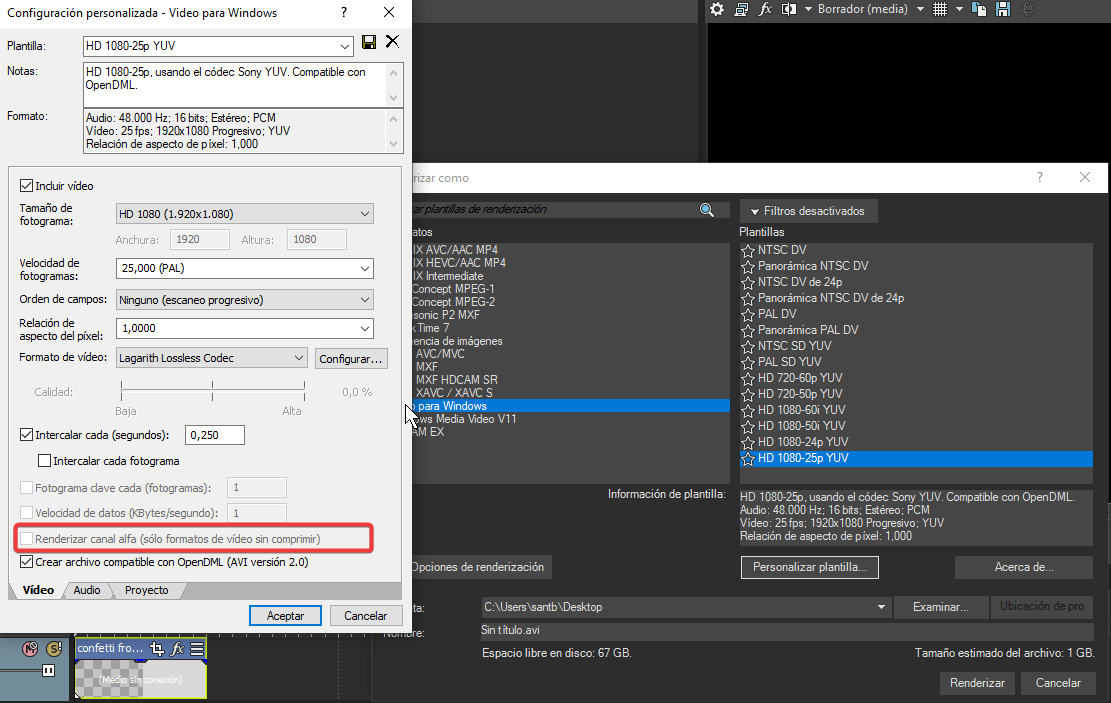Uncheck Intercalar cada (segundos)
This screenshot has width=1111, height=703.
pyautogui.click(x=26, y=434)
